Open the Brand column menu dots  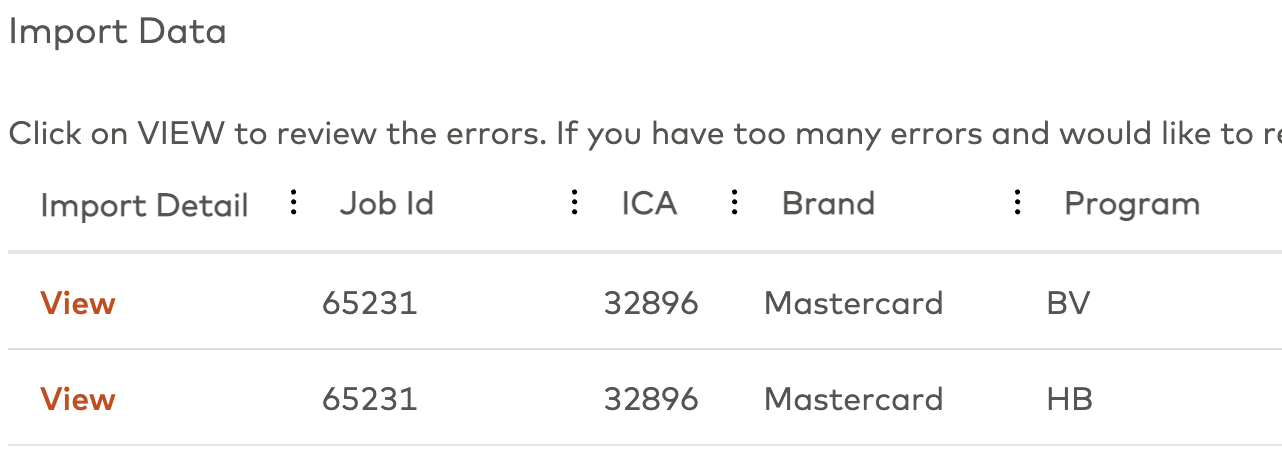click(1017, 203)
